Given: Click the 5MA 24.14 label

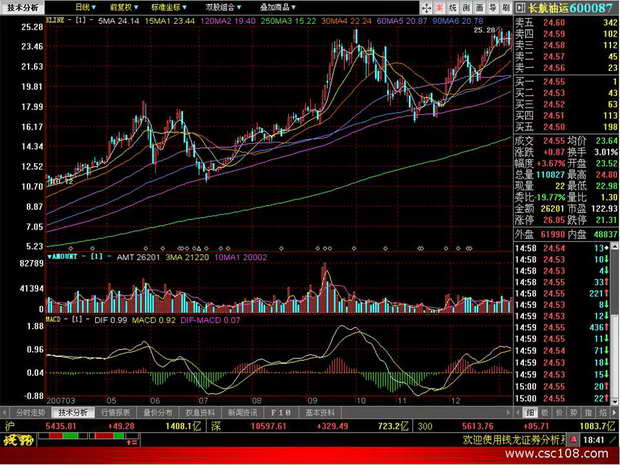Looking at the screenshot, I should pyautogui.click(x=119, y=21).
